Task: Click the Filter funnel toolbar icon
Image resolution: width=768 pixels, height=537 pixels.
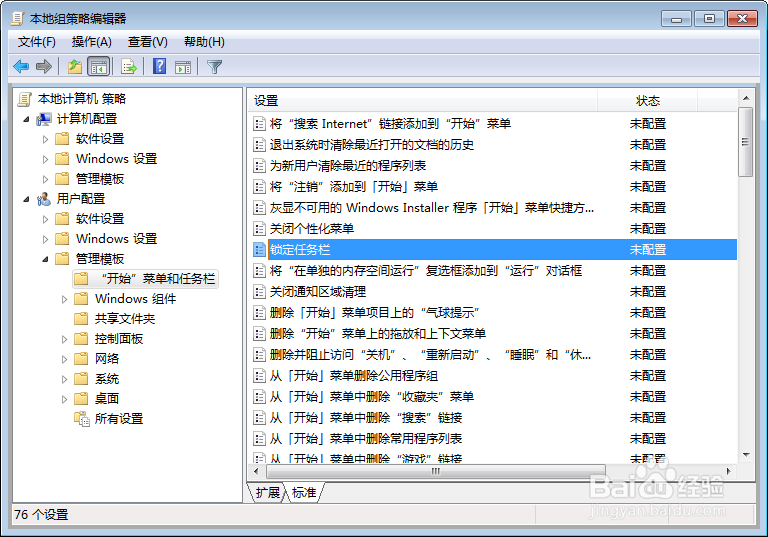Action: pos(215,67)
